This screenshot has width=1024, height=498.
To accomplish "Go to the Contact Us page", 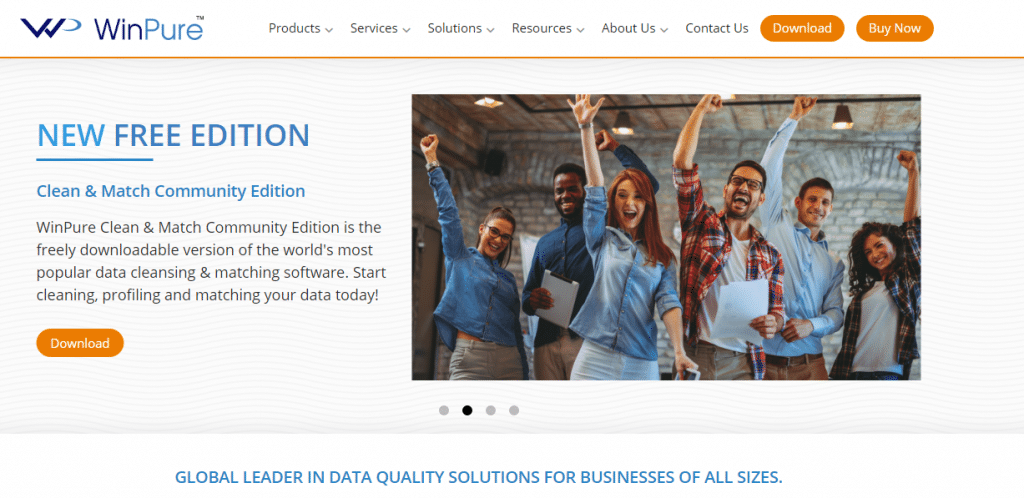I will [716, 28].
